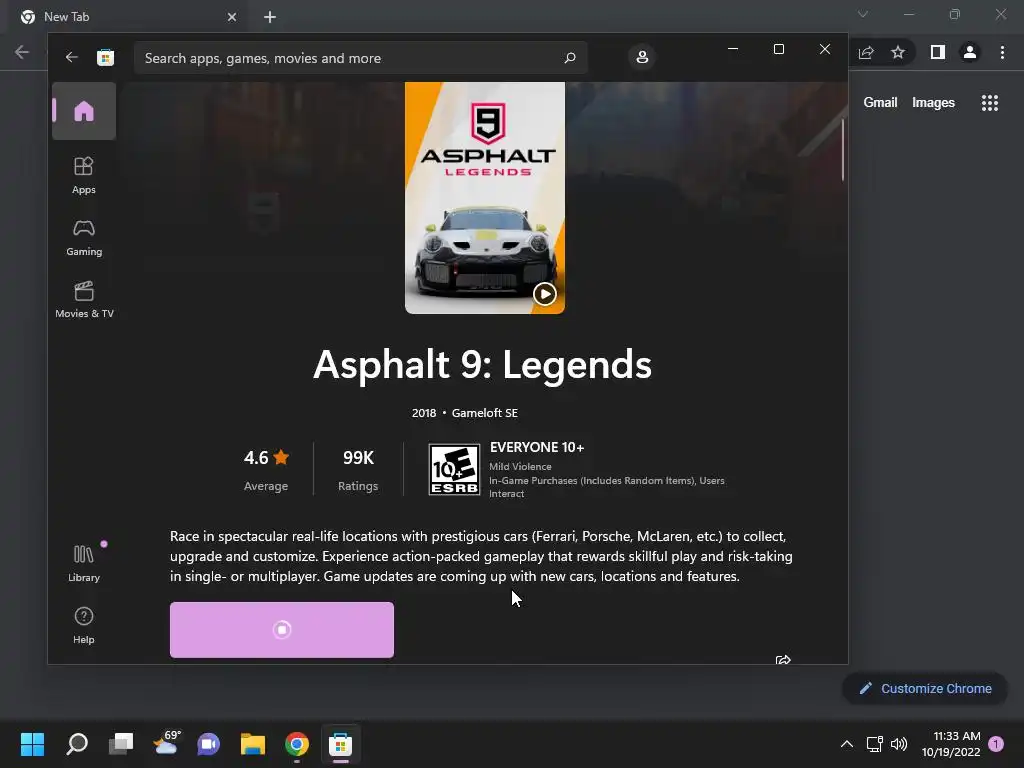Open the Google apps grid
The width and height of the screenshot is (1024, 768).
click(x=990, y=103)
